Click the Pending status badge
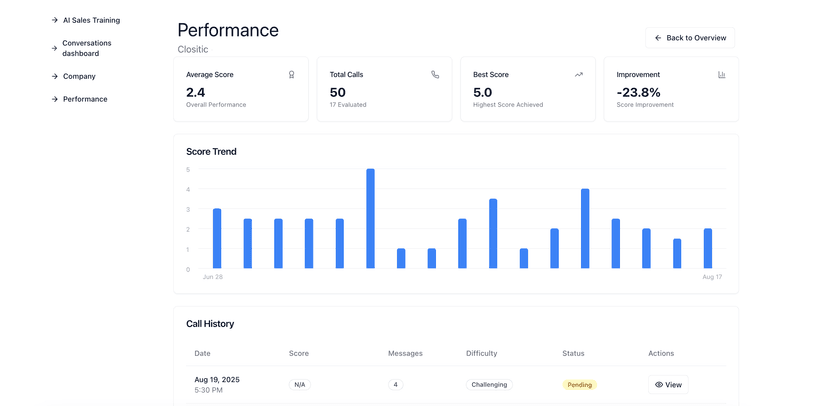This screenshot has width=828, height=406. pos(579,384)
